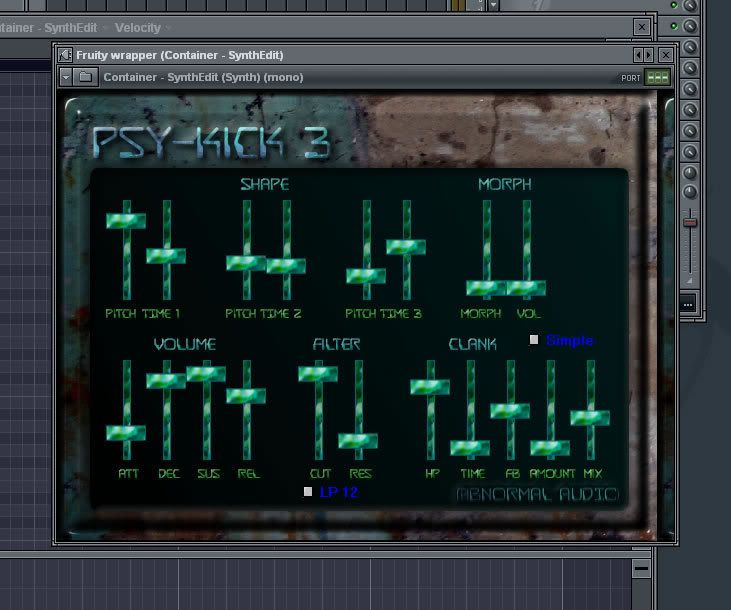731x610 pixels.
Task: Open the preset folder browser icon
Action: 85,77
